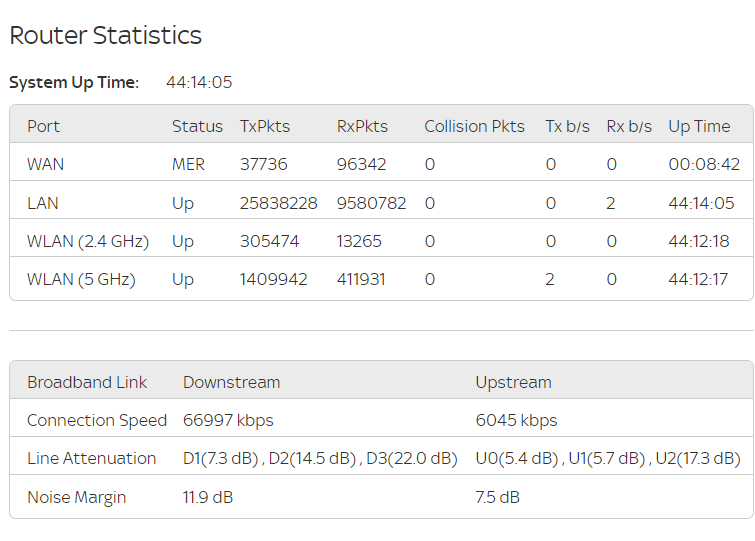Click the Broadband Link header cell
The height and width of the screenshot is (541, 755).
tap(87, 382)
